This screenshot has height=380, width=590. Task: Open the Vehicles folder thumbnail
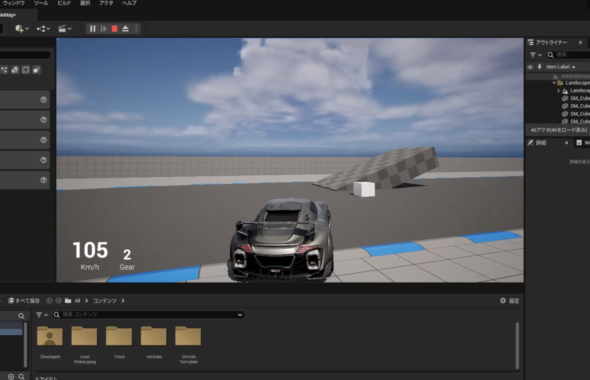pyautogui.click(x=154, y=336)
